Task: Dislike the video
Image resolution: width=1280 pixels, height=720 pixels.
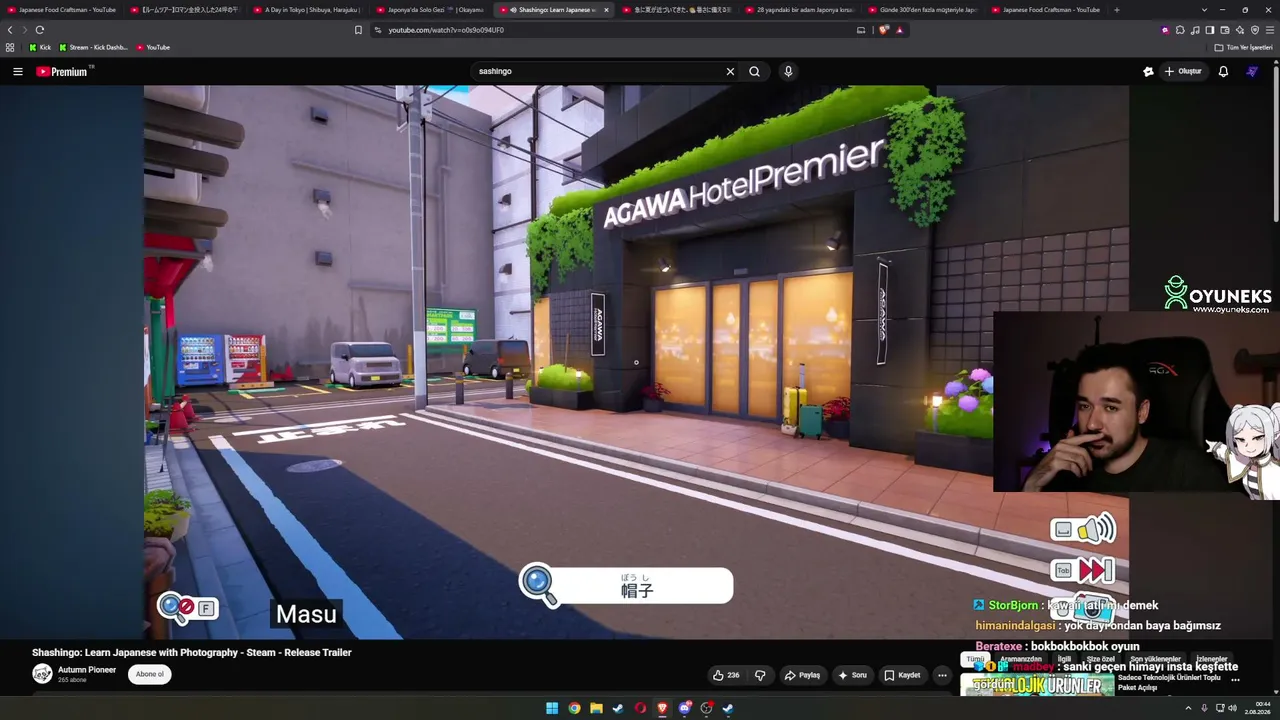Action: pos(760,675)
